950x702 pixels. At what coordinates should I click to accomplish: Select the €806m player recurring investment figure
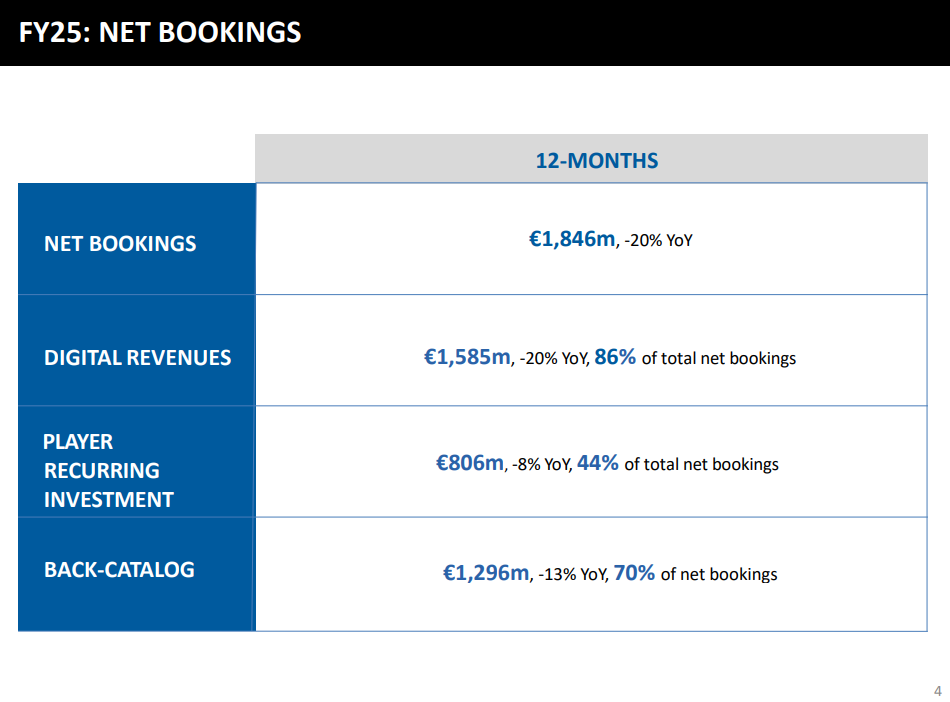[470, 463]
